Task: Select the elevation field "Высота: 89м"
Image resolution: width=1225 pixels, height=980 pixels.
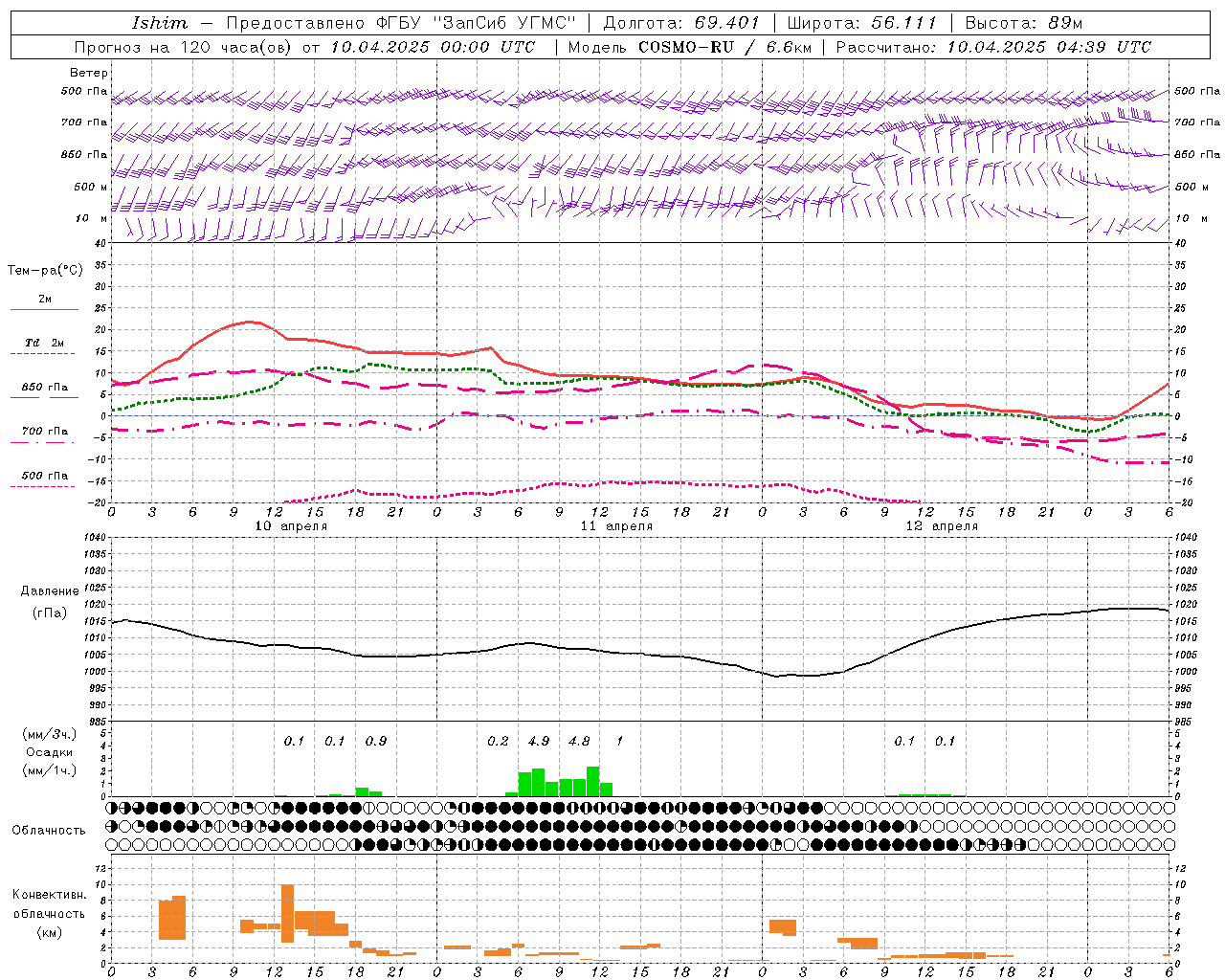Action: (1023, 22)
